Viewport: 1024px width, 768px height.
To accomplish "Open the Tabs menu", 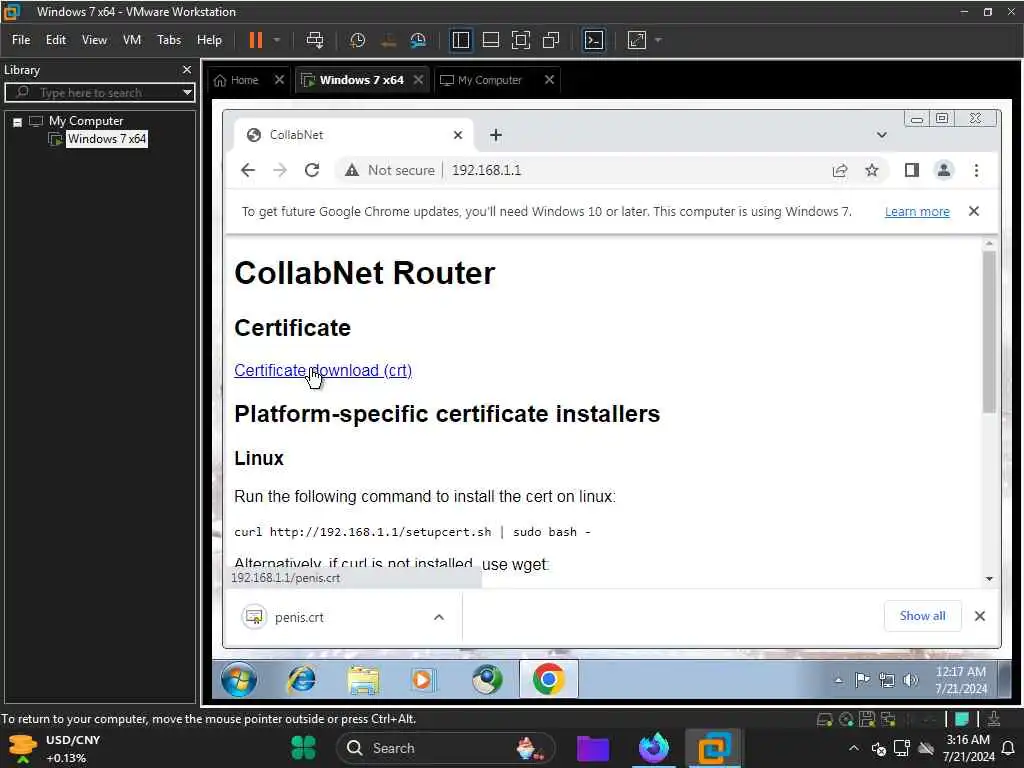I will pos(169,40).
